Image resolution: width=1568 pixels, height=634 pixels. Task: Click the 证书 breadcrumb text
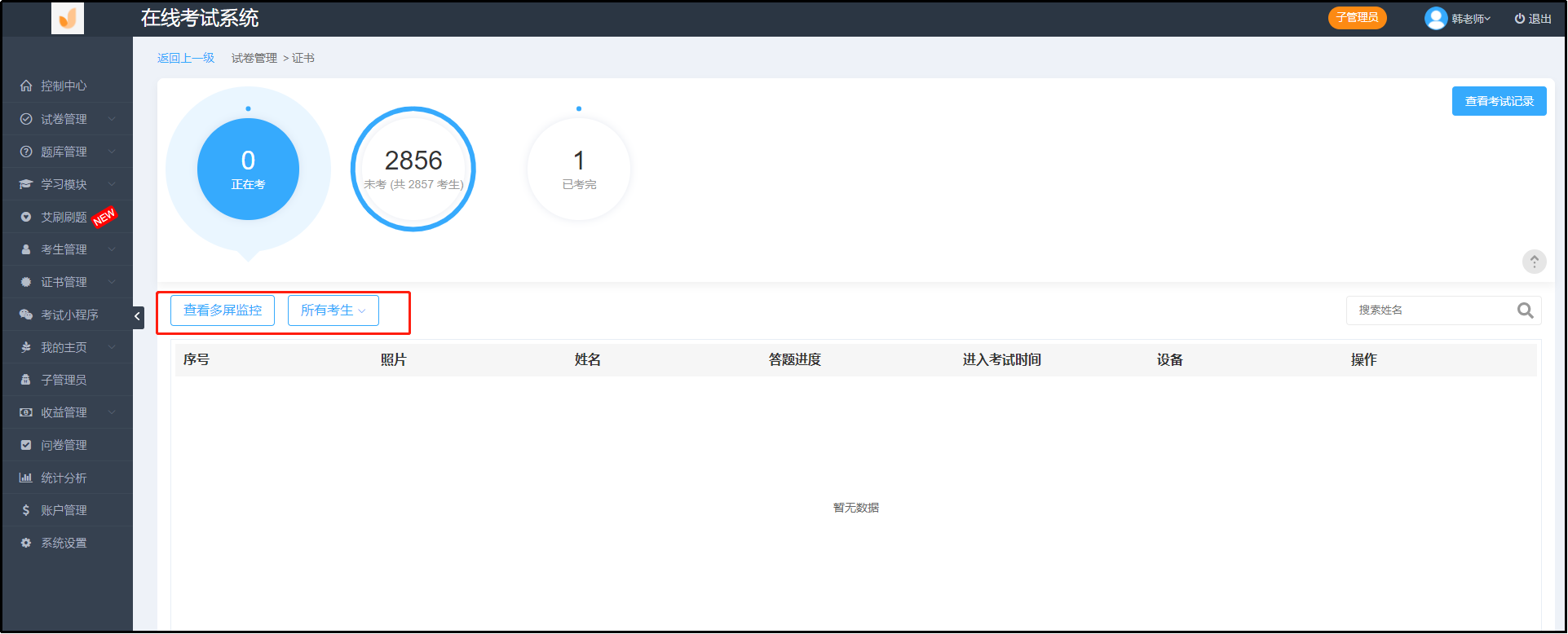point(303,58)
